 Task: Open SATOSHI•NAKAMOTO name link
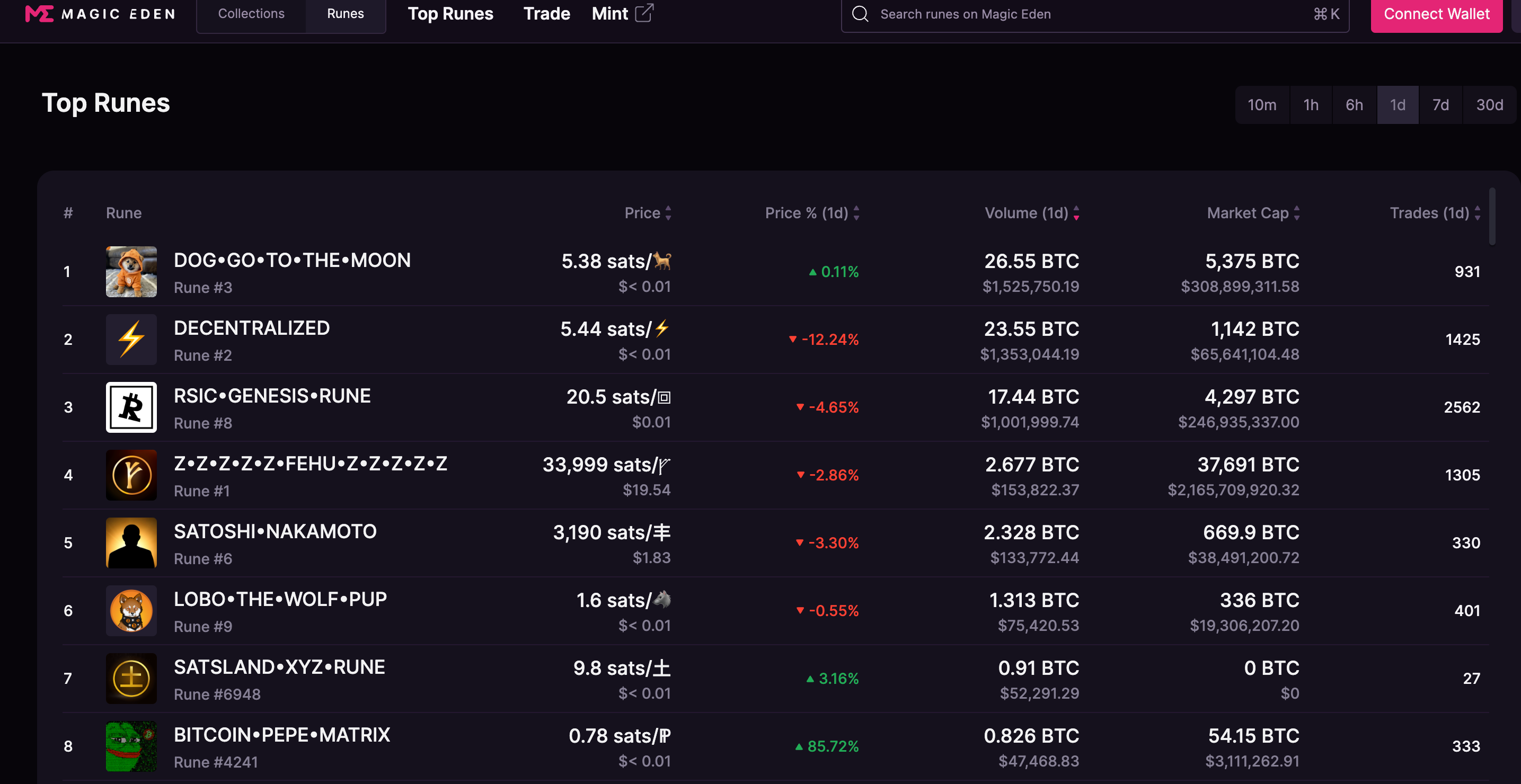(x=275, y=532)
